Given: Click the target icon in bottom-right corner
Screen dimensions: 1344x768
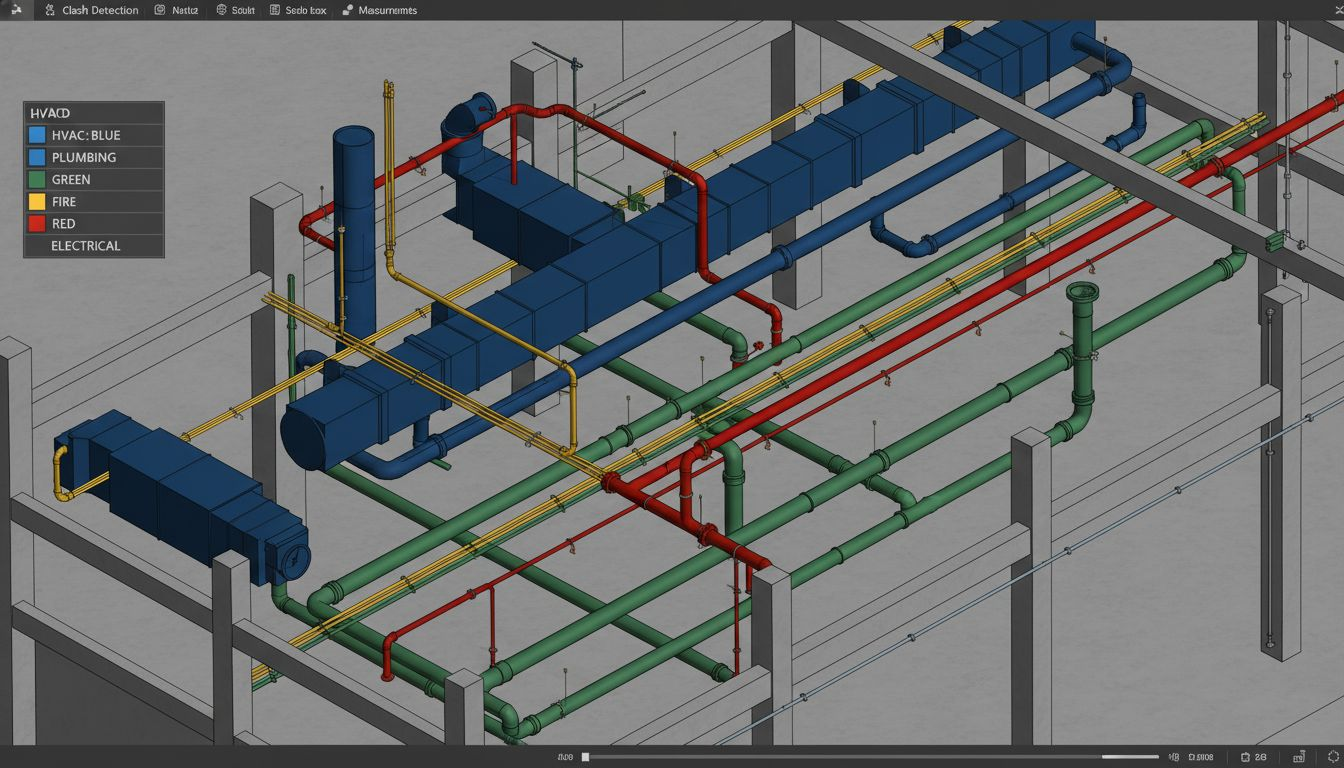Looking at the screenshot, I should 1332,757.
